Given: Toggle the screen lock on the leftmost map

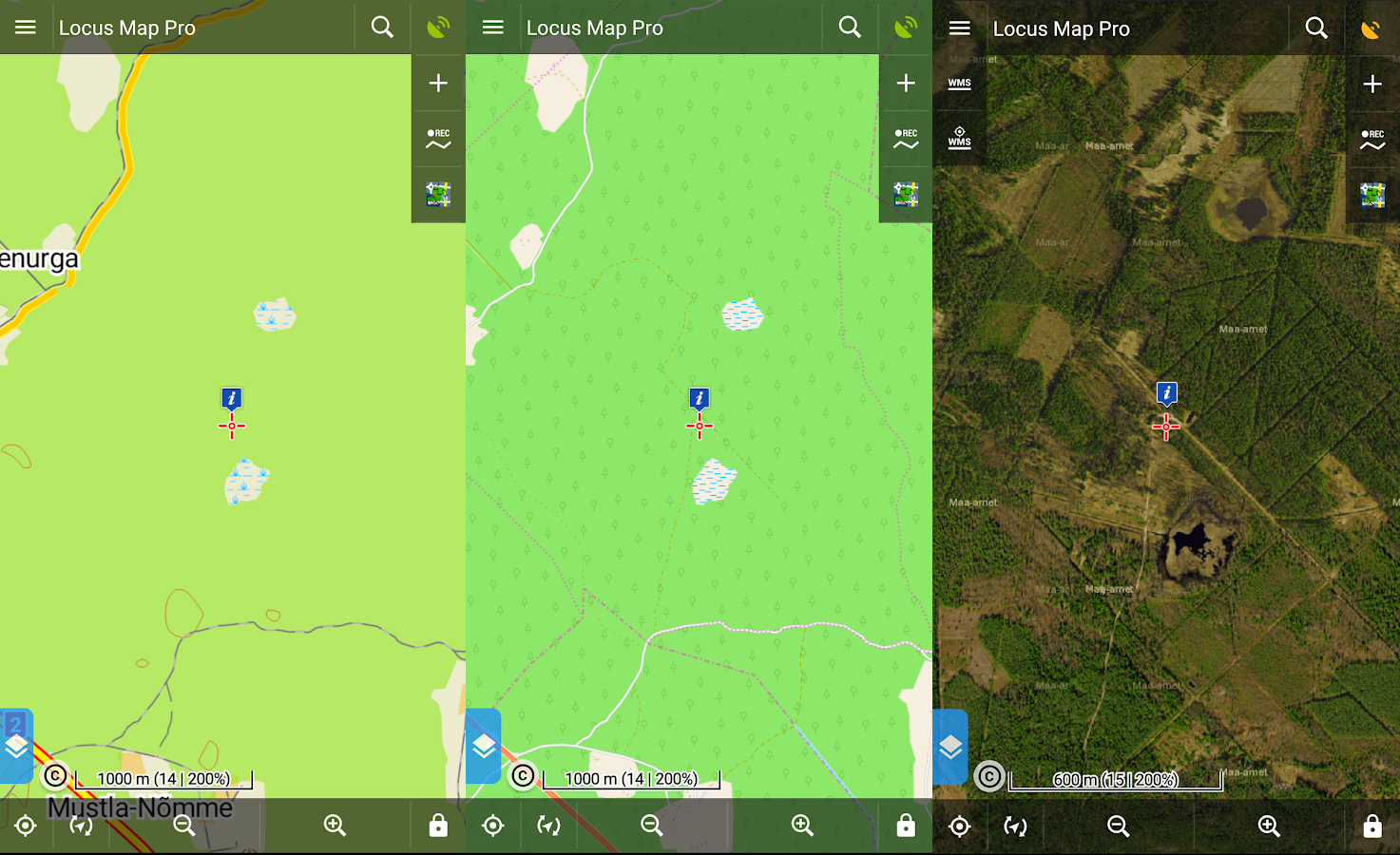Looking at the screenshot, I should [438, 826].
